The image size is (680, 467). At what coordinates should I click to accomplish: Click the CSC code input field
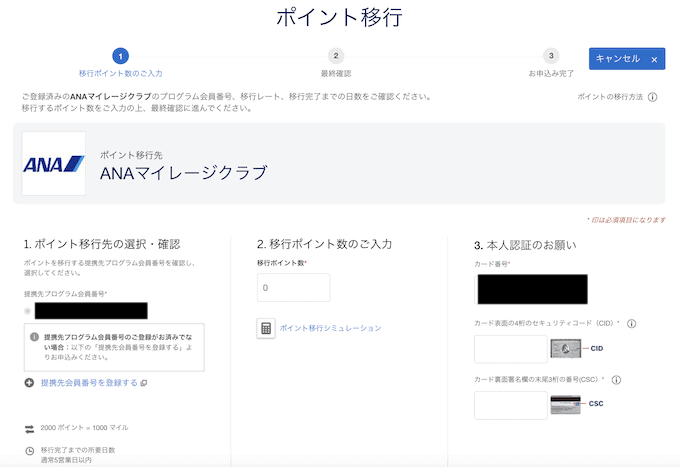pyautogui.click(x=511, y=405)
